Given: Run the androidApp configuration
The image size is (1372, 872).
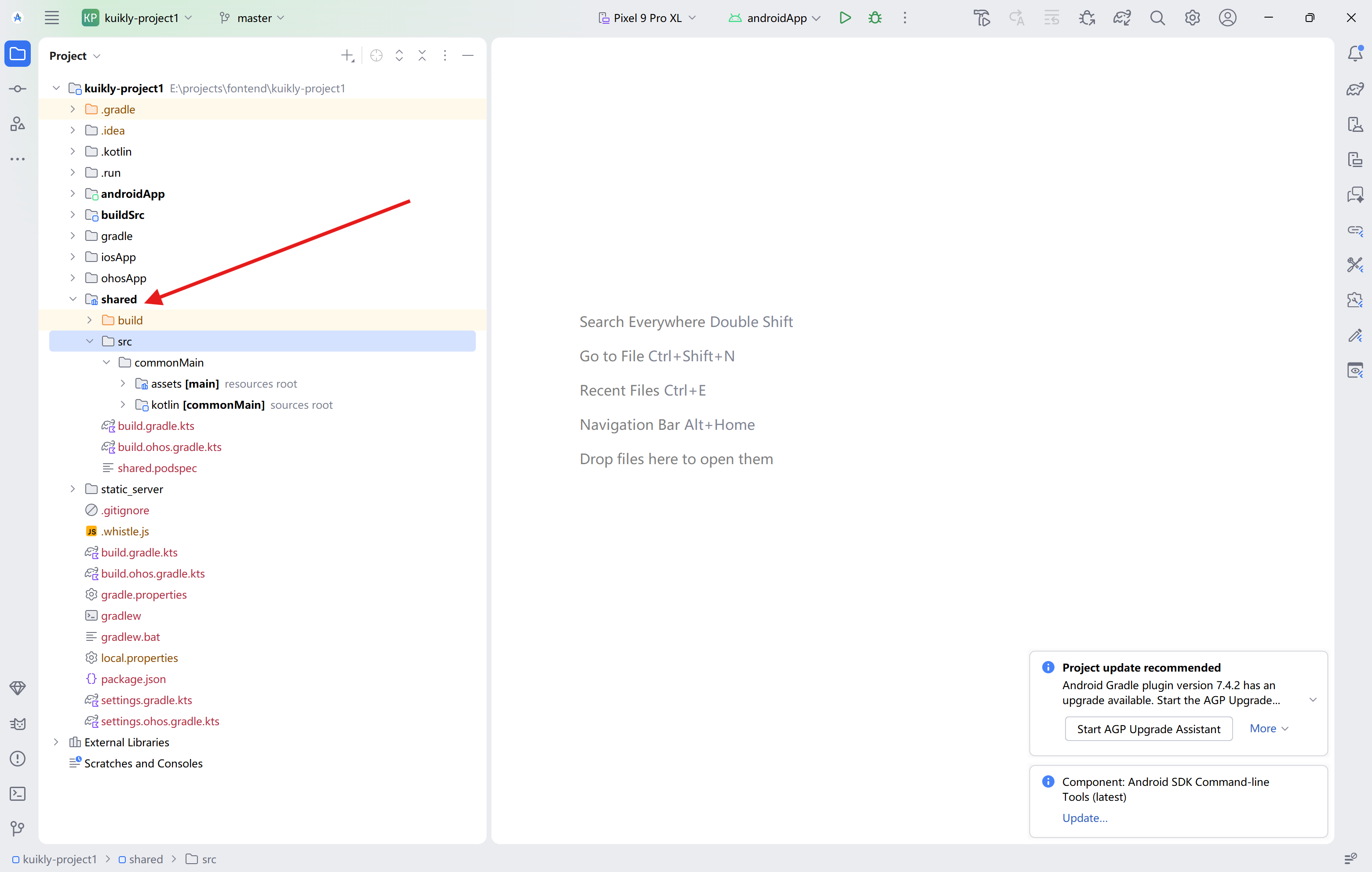Looking at the screenshot, I should click(845, 18).
